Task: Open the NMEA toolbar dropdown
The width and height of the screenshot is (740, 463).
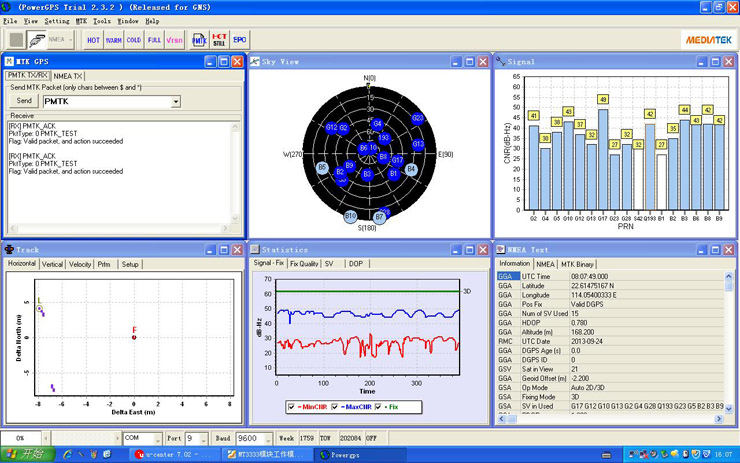Action: point(71,40)
